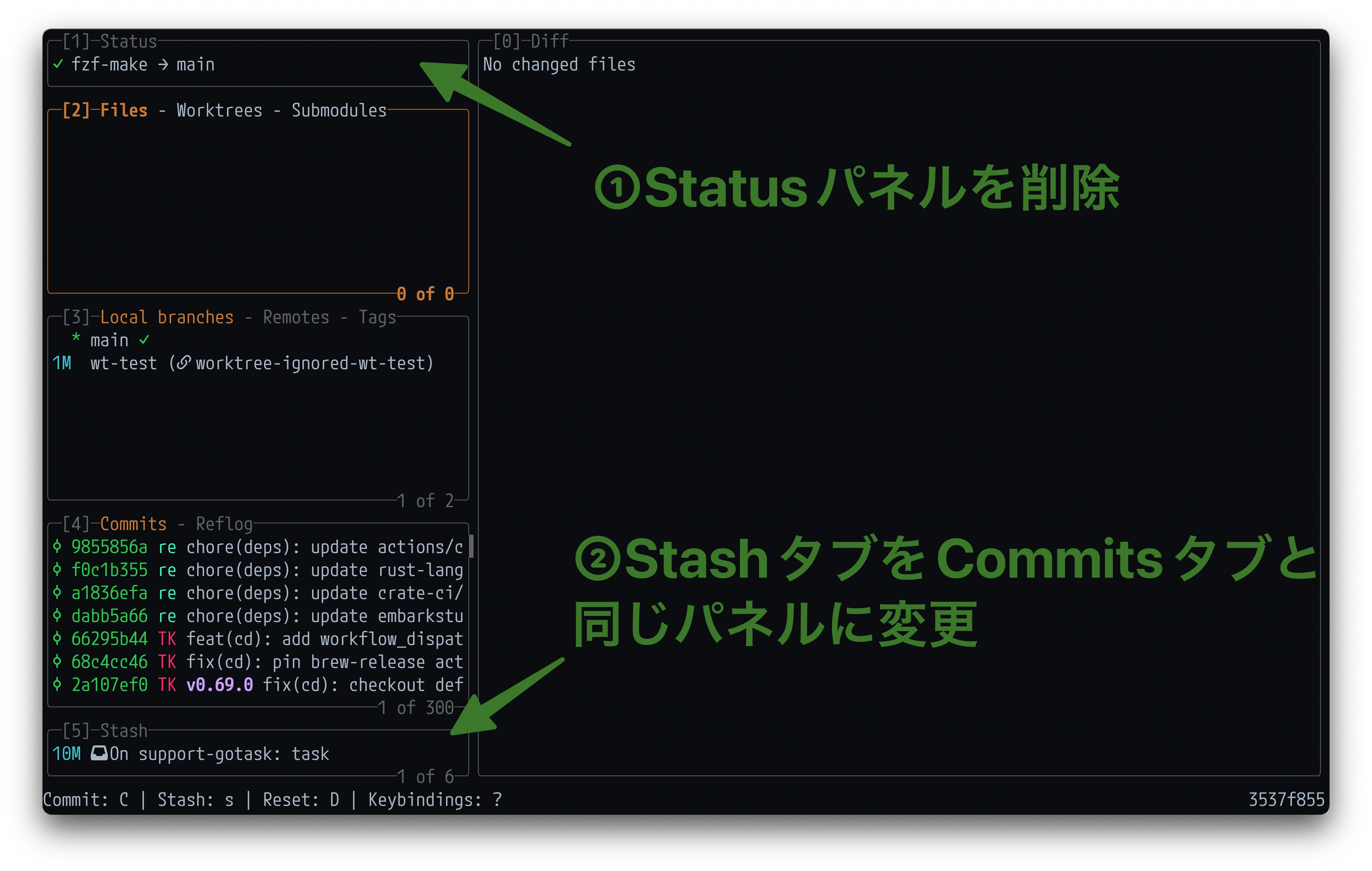Viewport: 1372px width, 871px height.
Task: Click the Commit: C shortcut hint
Action: click(x=85, y=800)
